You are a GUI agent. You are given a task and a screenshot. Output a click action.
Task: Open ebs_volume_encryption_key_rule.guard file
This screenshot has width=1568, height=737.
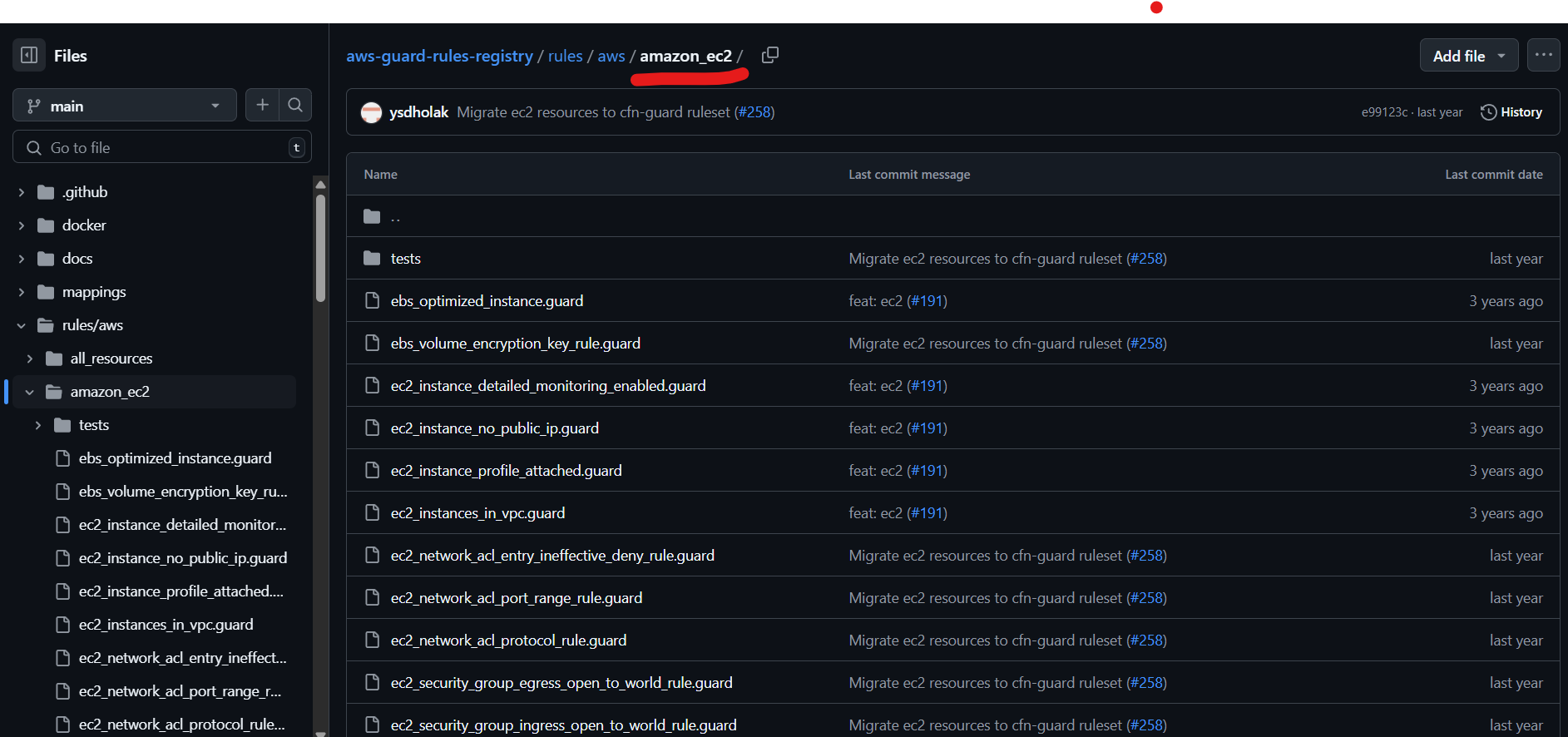point(516,344)
